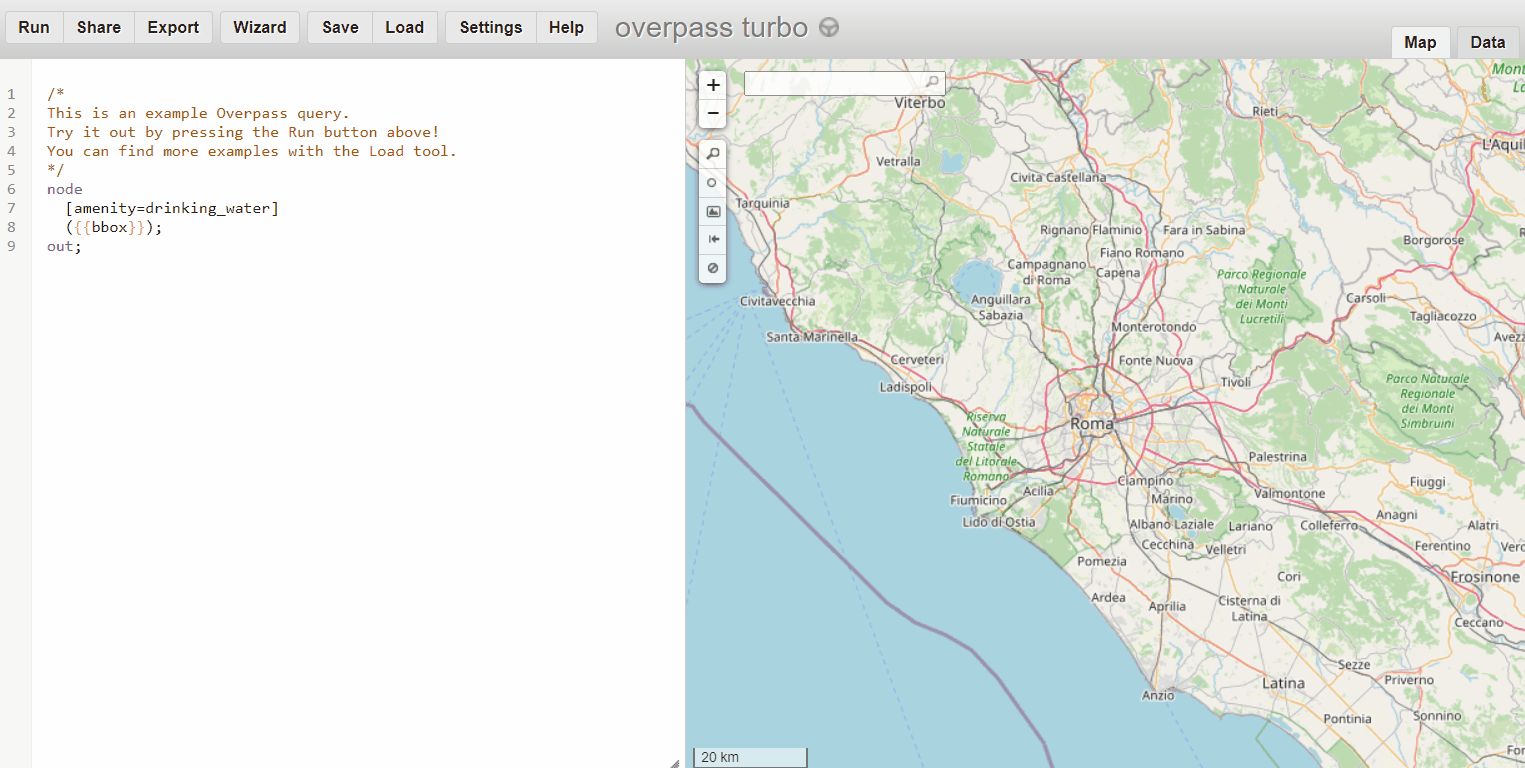Launch the query Wizard
Screen dimensions: 1525x768
point(260,27)
